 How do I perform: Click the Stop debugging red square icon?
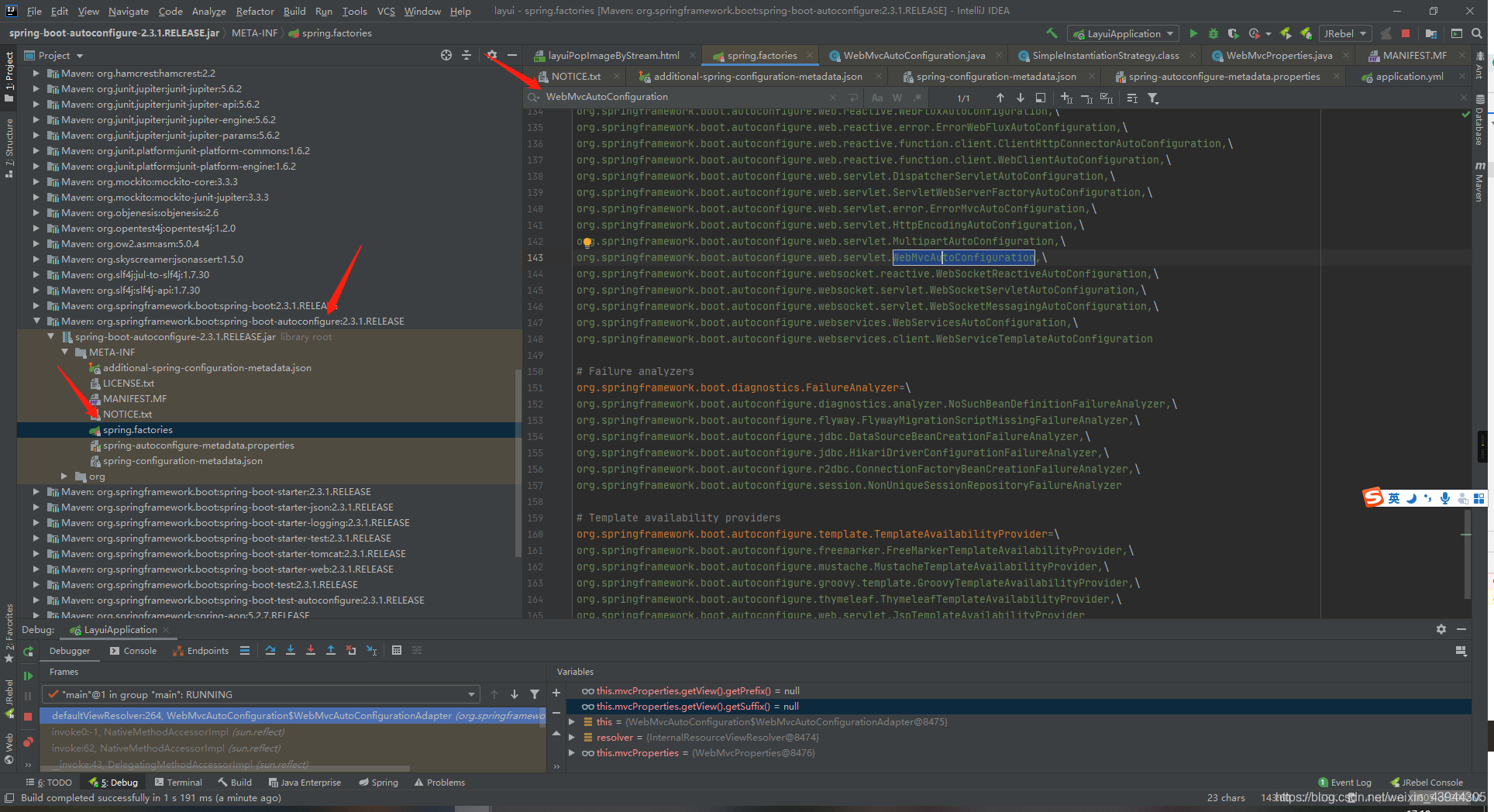click(x=28, y=716)
